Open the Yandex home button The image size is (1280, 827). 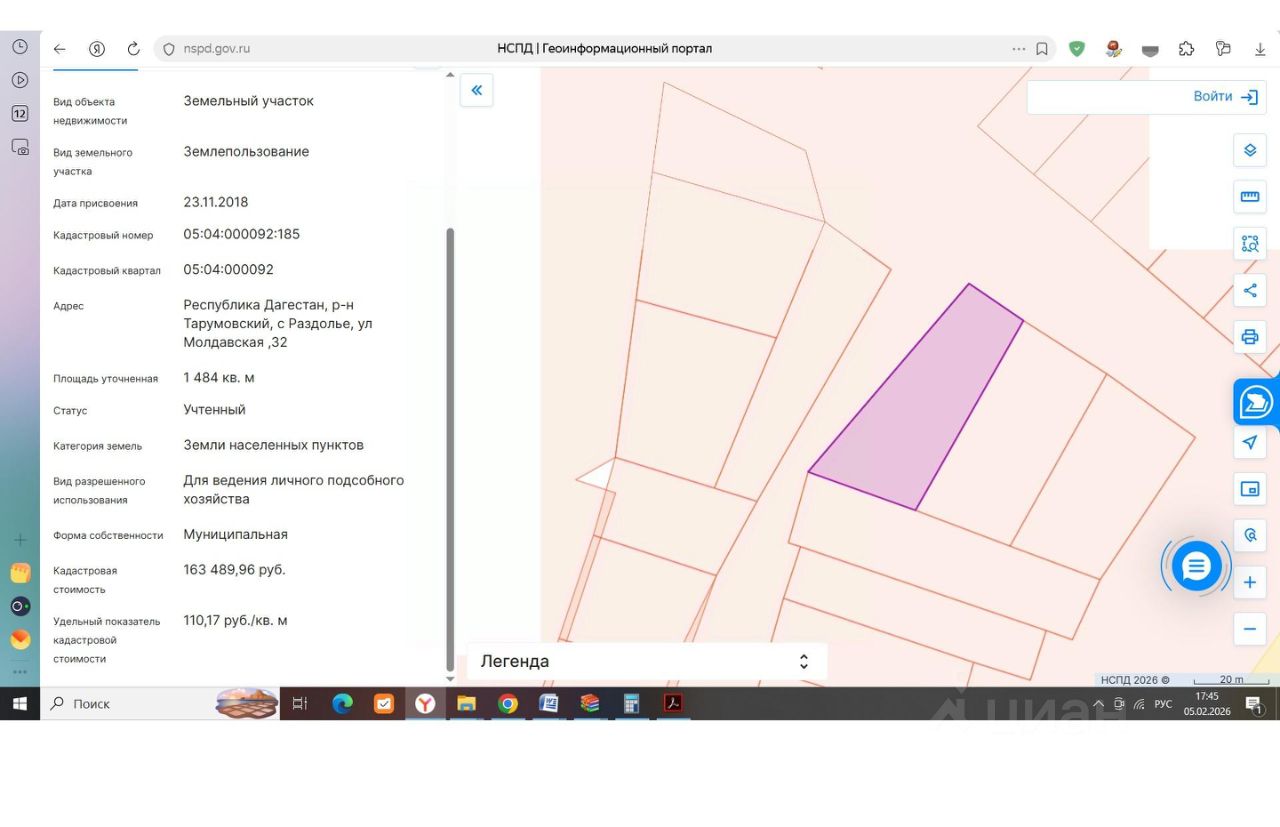coord(97,49)
